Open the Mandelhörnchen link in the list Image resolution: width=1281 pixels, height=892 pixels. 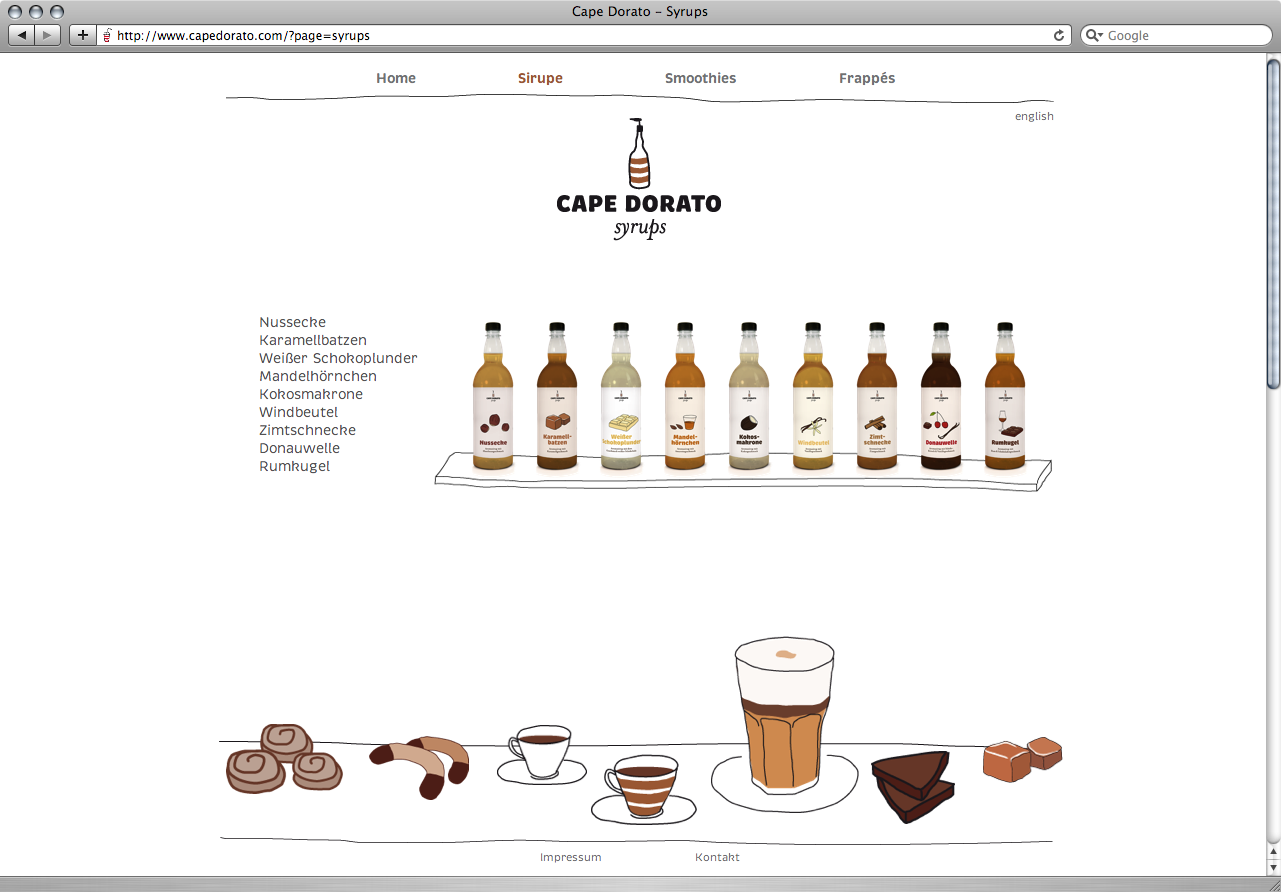[318, 376]
